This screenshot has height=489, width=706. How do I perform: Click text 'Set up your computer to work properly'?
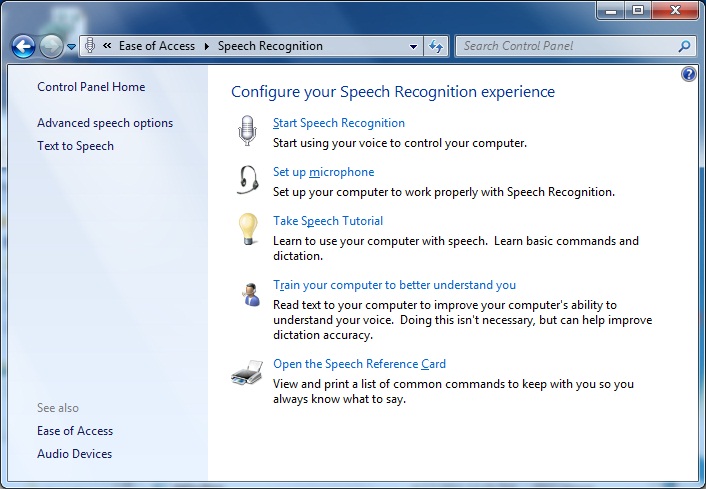pyautogui.click(x=375, y=192)
